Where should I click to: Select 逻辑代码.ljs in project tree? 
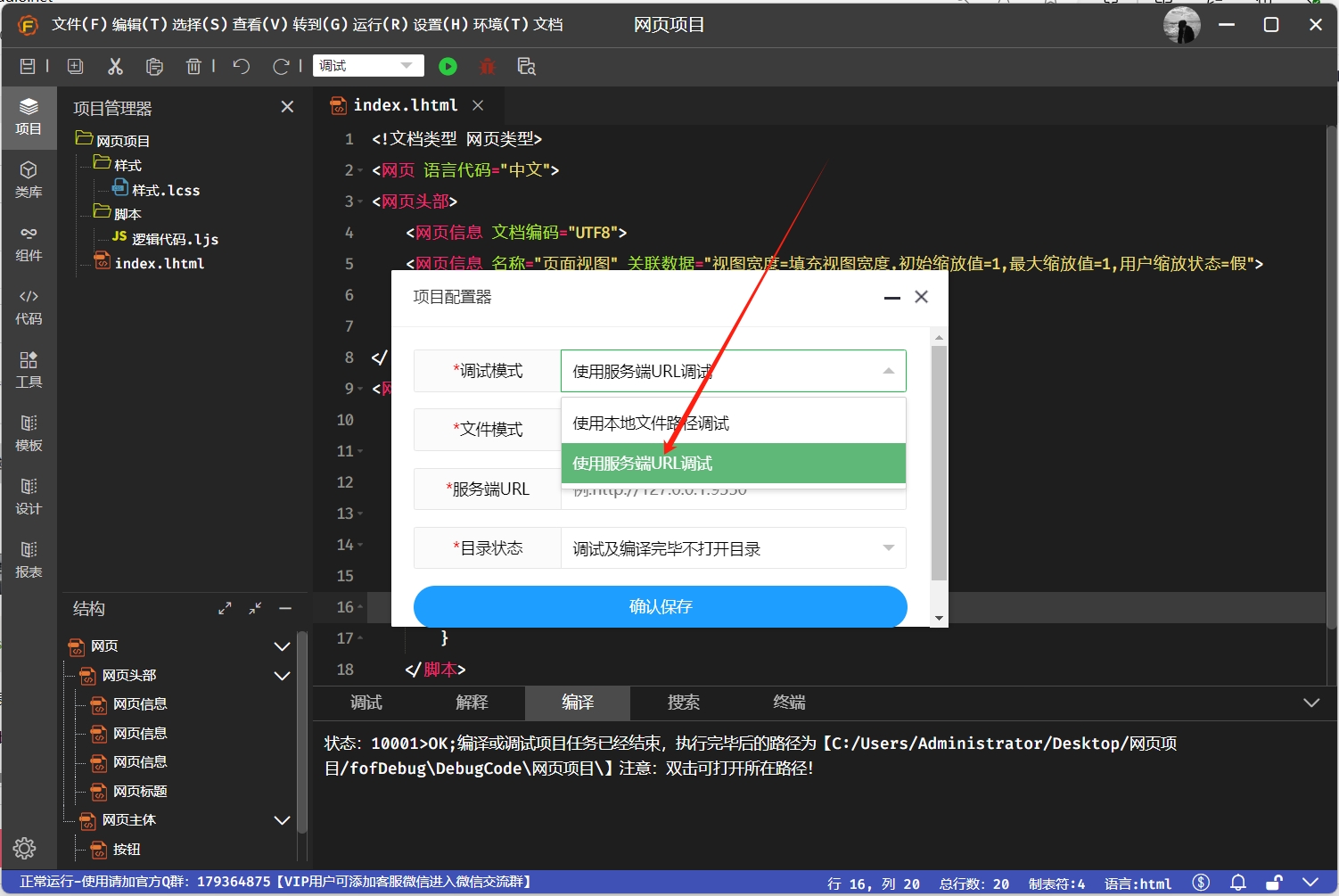point(175,239)
